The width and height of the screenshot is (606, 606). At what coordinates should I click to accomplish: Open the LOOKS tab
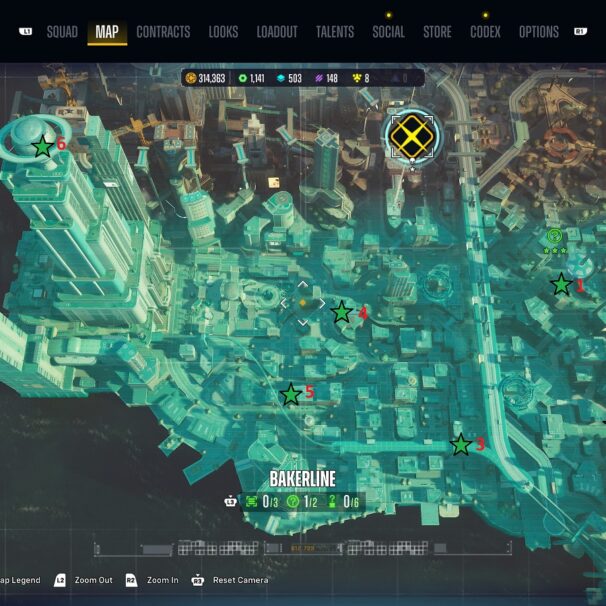pyautogui.click(x=223, y=32)
